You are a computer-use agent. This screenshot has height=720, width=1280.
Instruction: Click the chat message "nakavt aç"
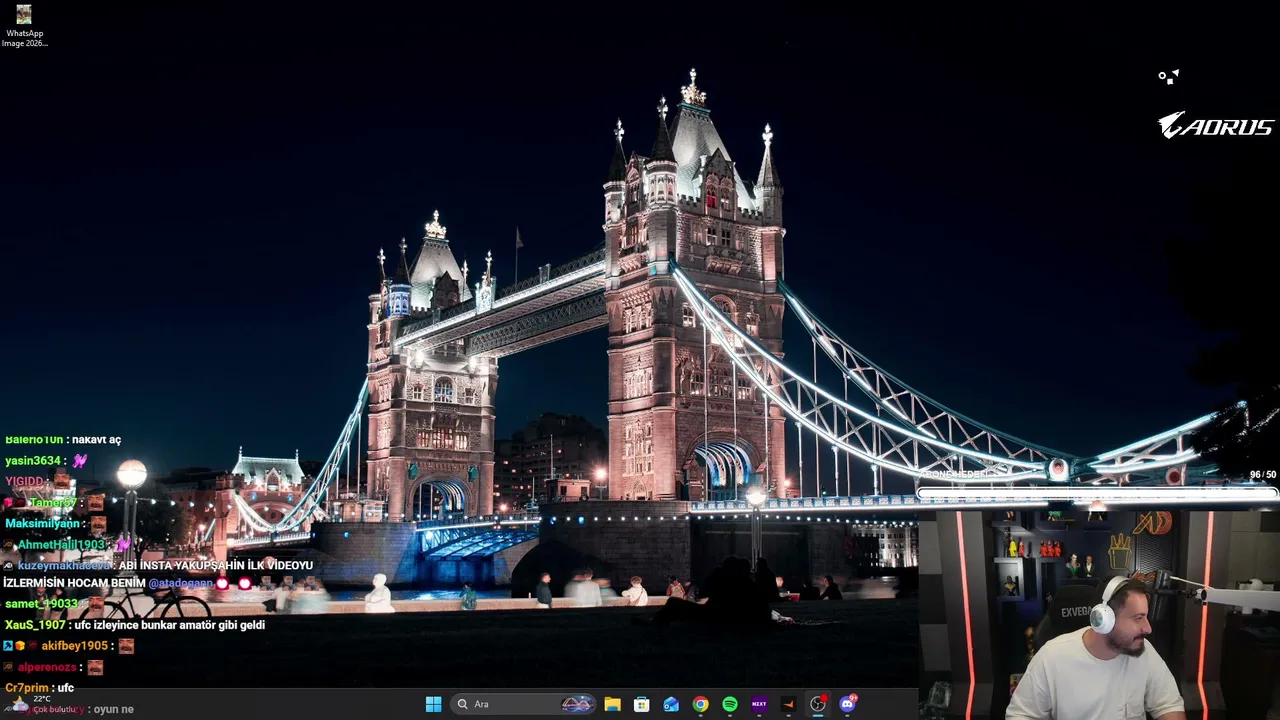96,440
